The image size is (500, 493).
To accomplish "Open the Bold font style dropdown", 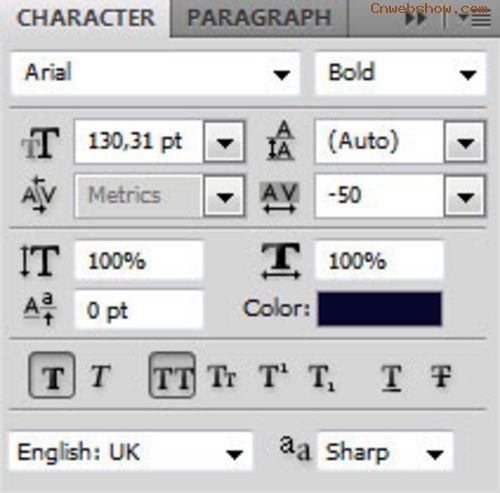I will click(400, 73).
